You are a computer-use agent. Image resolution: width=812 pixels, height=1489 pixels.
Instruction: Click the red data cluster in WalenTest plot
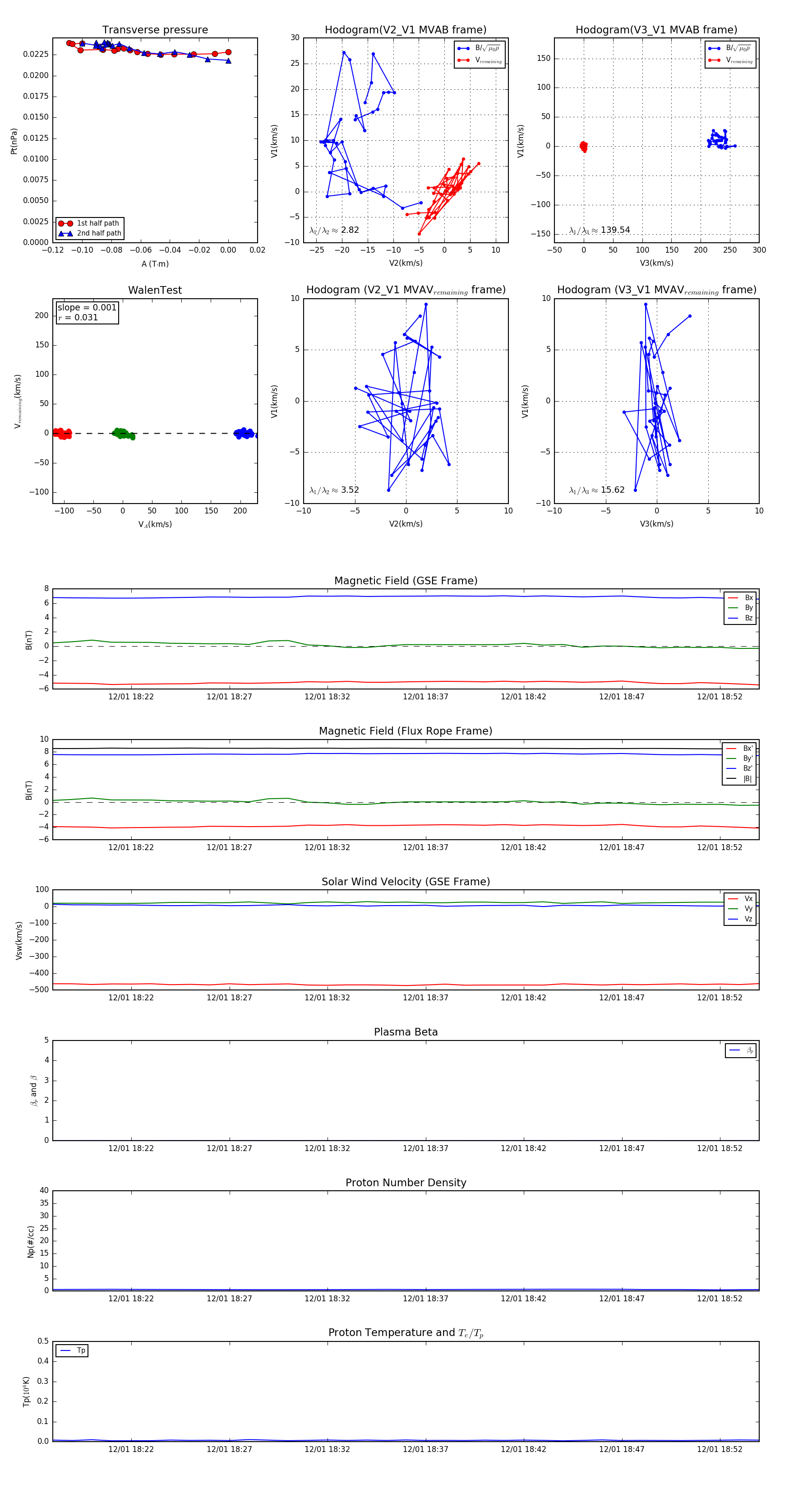click(62, 433)
